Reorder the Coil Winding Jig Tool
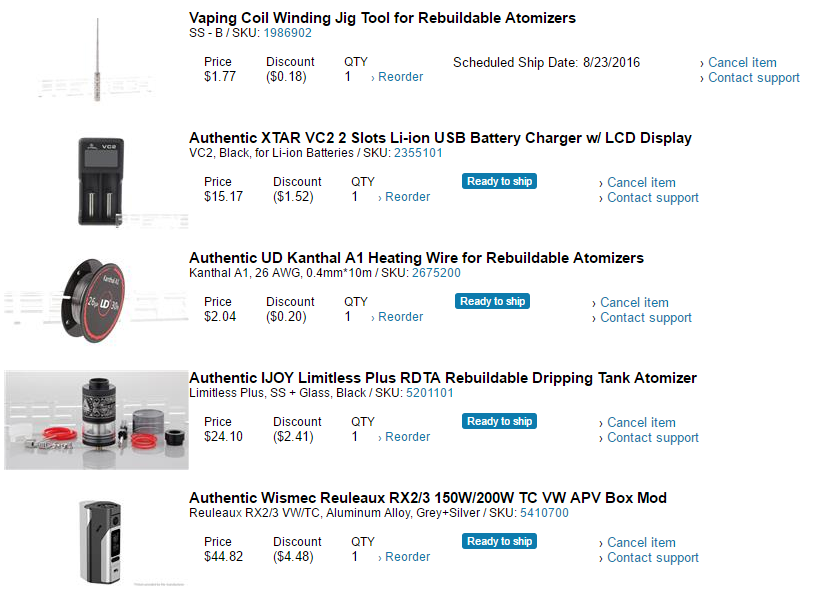Screen dimensions: 828x605 coord(400,77)
